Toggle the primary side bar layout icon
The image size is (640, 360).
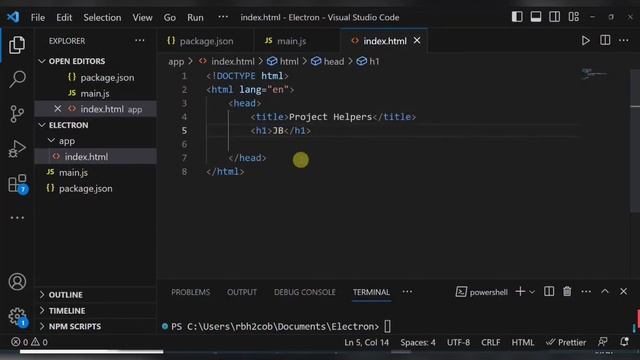click(x=517, y=17)
